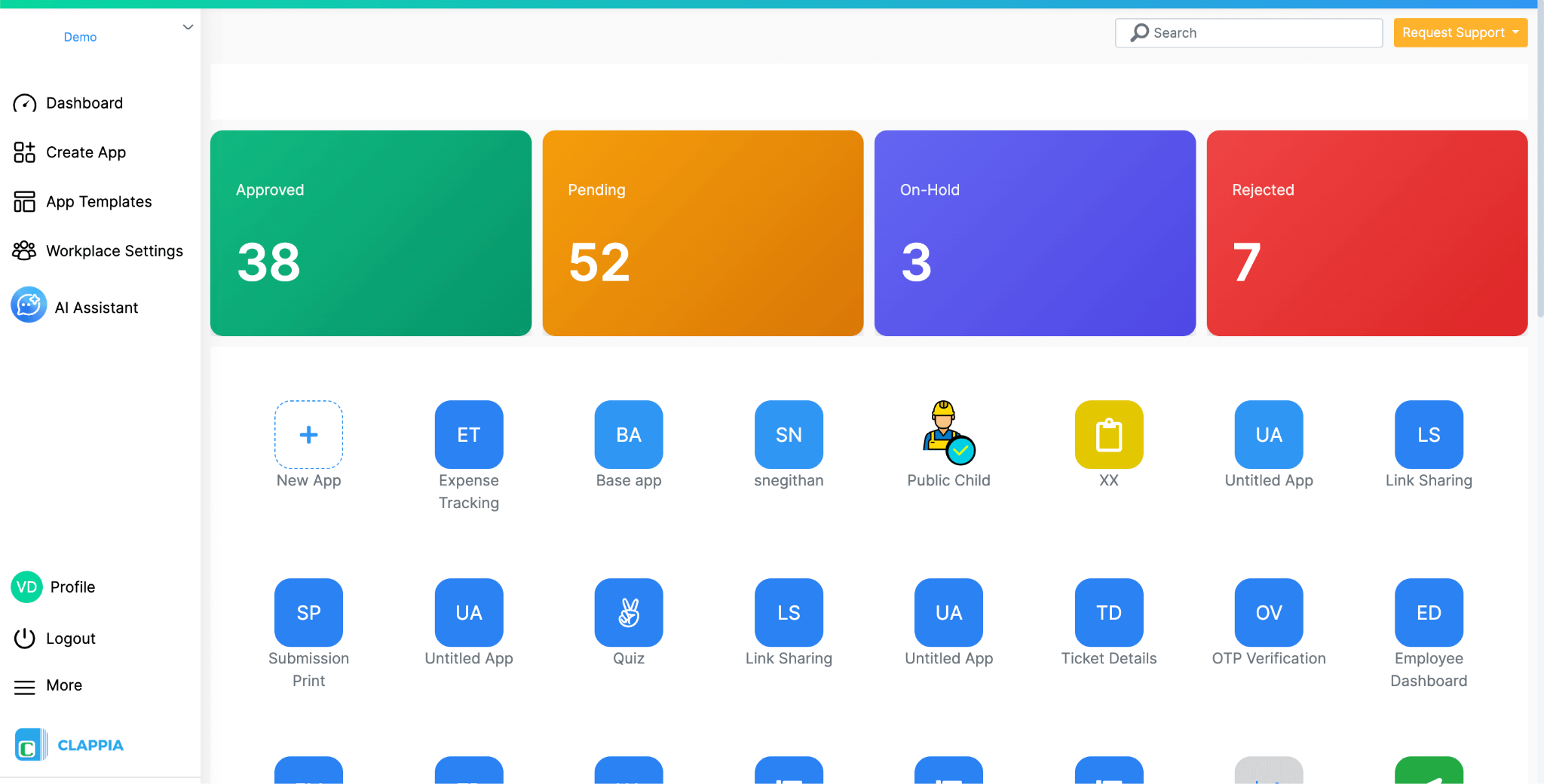Open the Employee Dashboard app
The image size is (1544, 784).
point(1427,612)
